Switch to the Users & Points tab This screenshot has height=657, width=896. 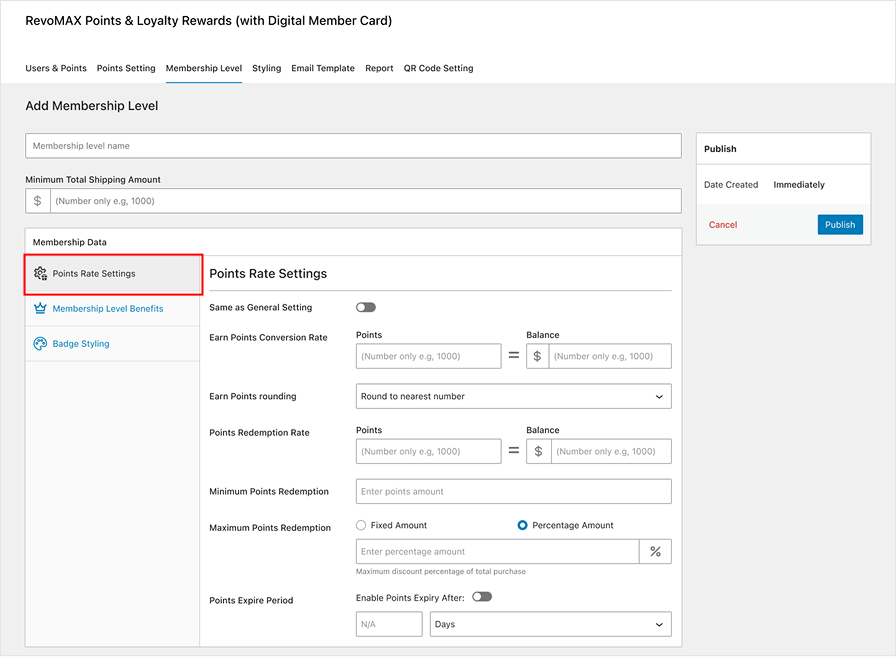pos(56,68)
